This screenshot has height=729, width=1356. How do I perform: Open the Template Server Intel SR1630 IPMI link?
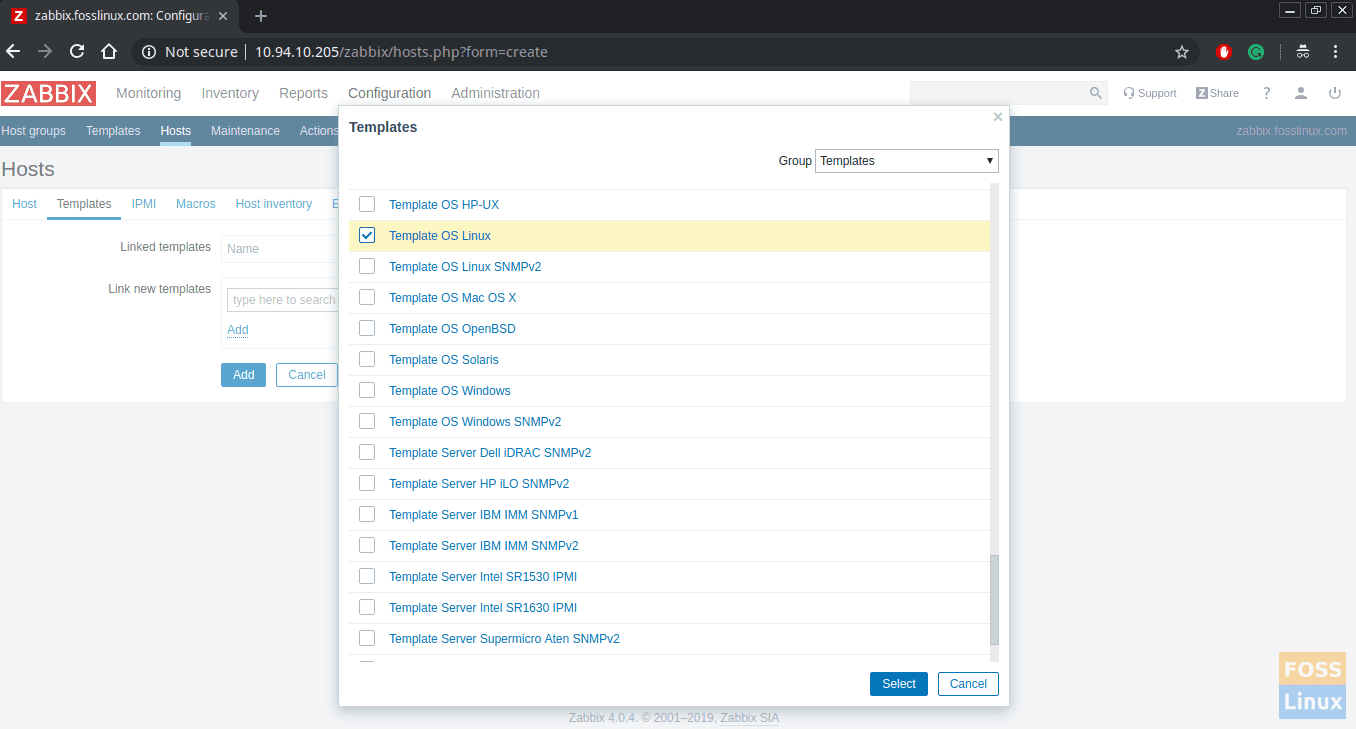pyautogui.click(x=483, y=608)
